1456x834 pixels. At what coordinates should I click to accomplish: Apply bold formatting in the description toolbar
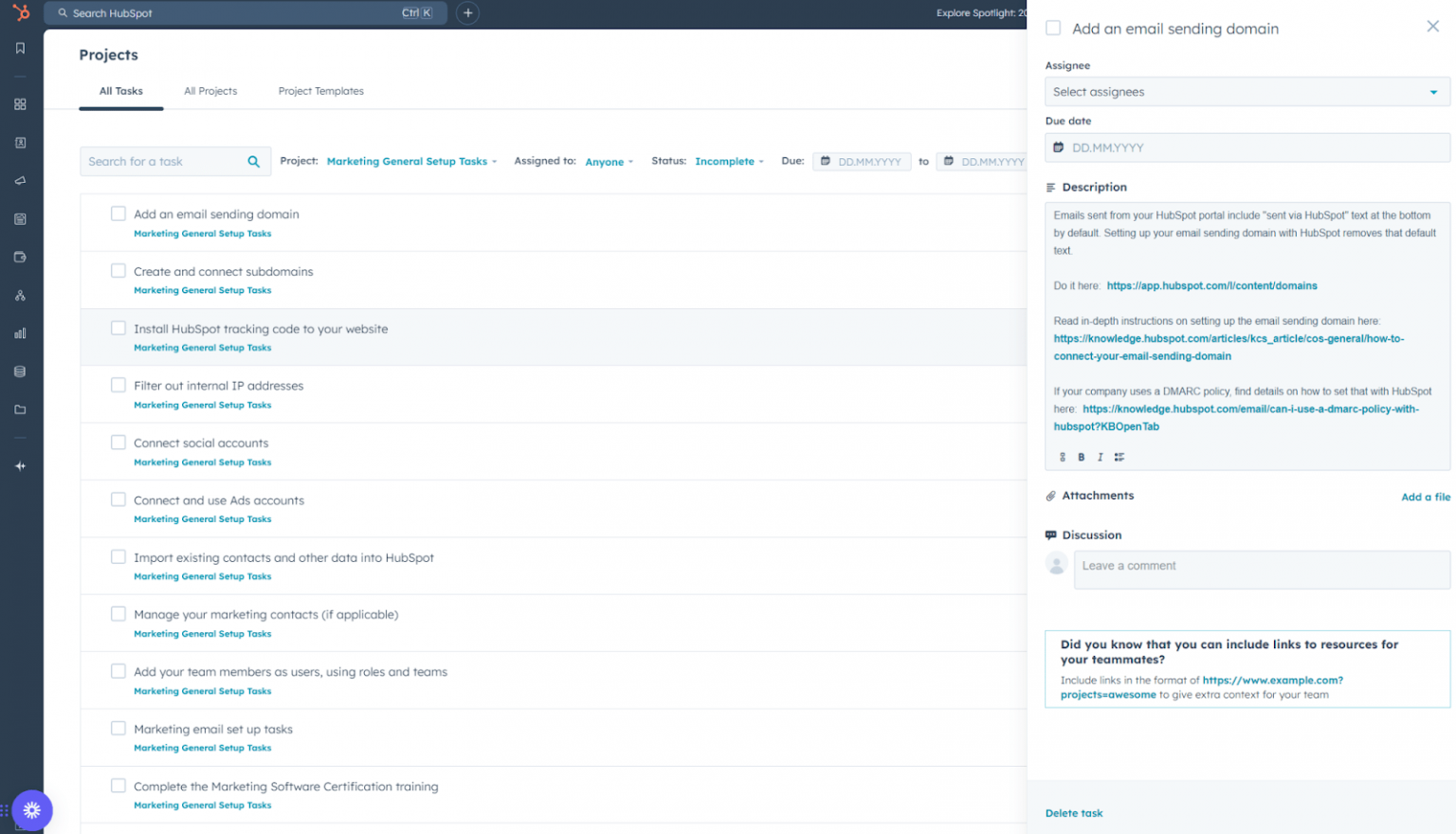pos(1081,457)
